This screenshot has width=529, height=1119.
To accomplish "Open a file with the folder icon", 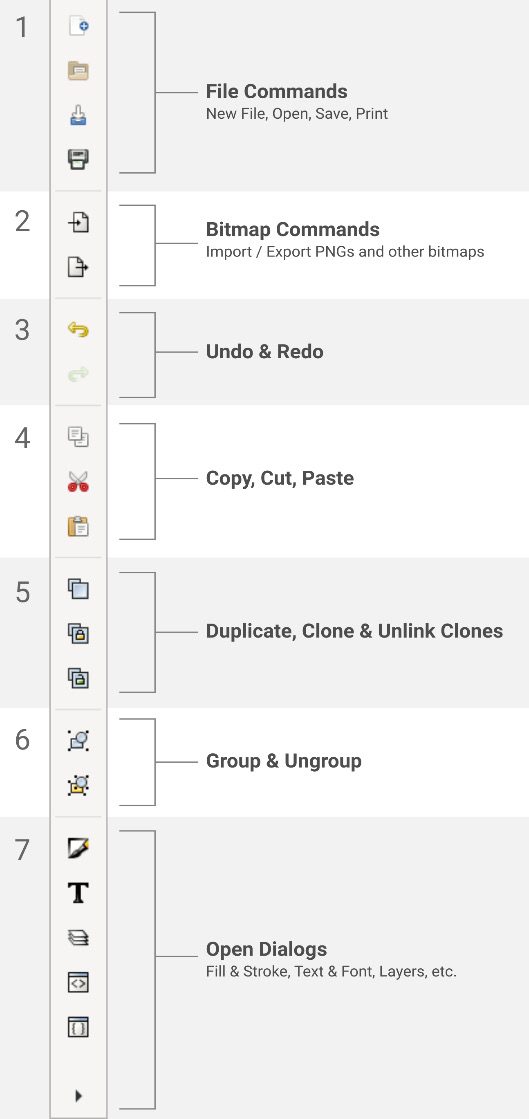I will tap(79, 71).
